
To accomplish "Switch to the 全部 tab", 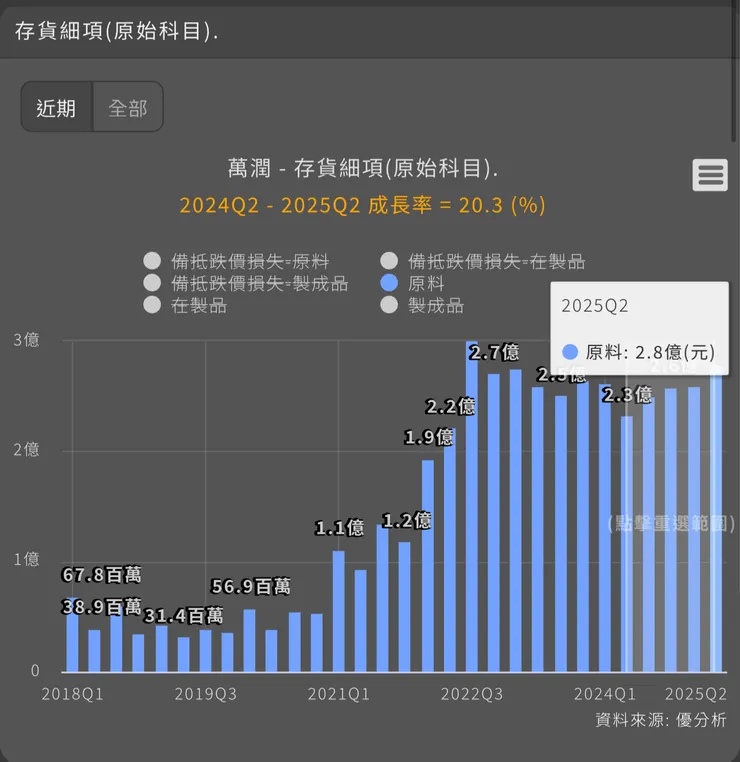I will (x=128, y=107).
